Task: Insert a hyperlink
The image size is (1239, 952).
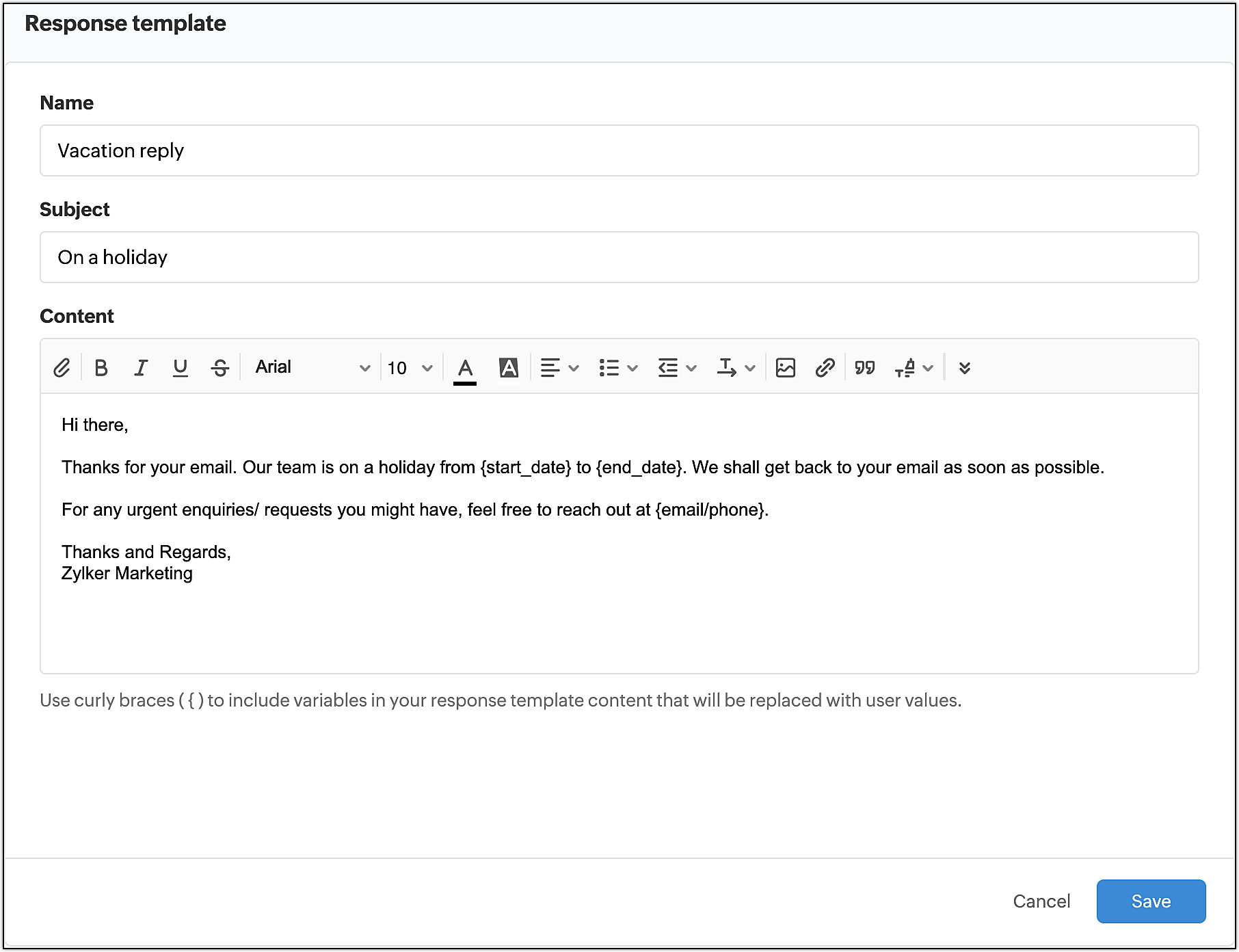Action: [825, 368]
